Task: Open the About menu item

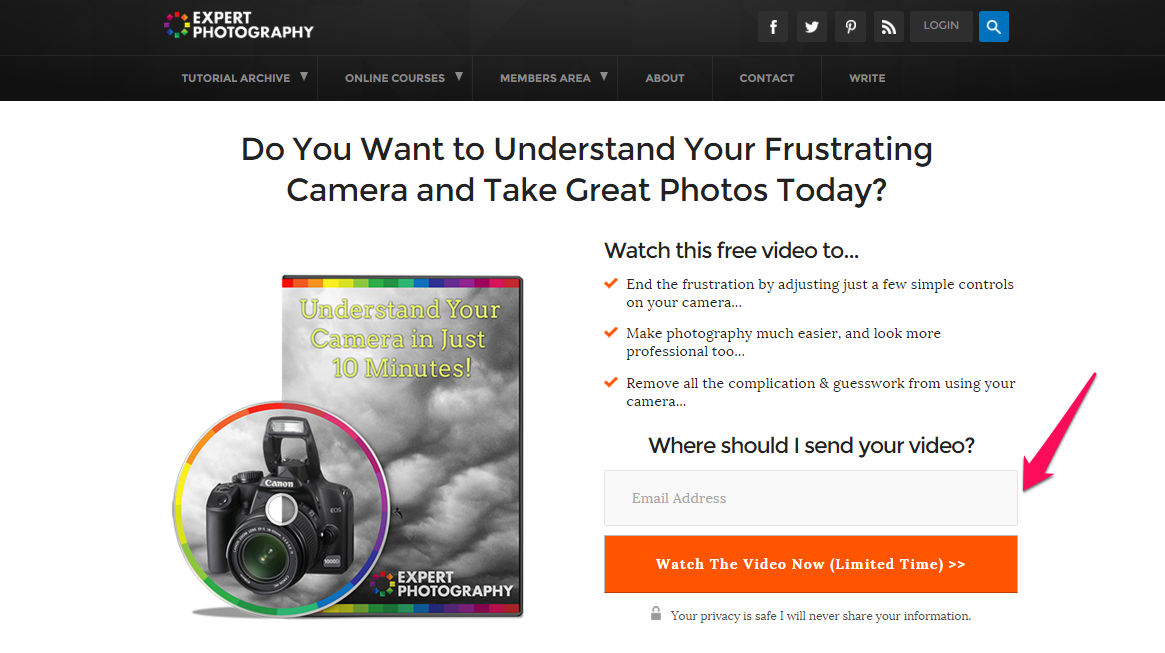Action: point(665,78)
